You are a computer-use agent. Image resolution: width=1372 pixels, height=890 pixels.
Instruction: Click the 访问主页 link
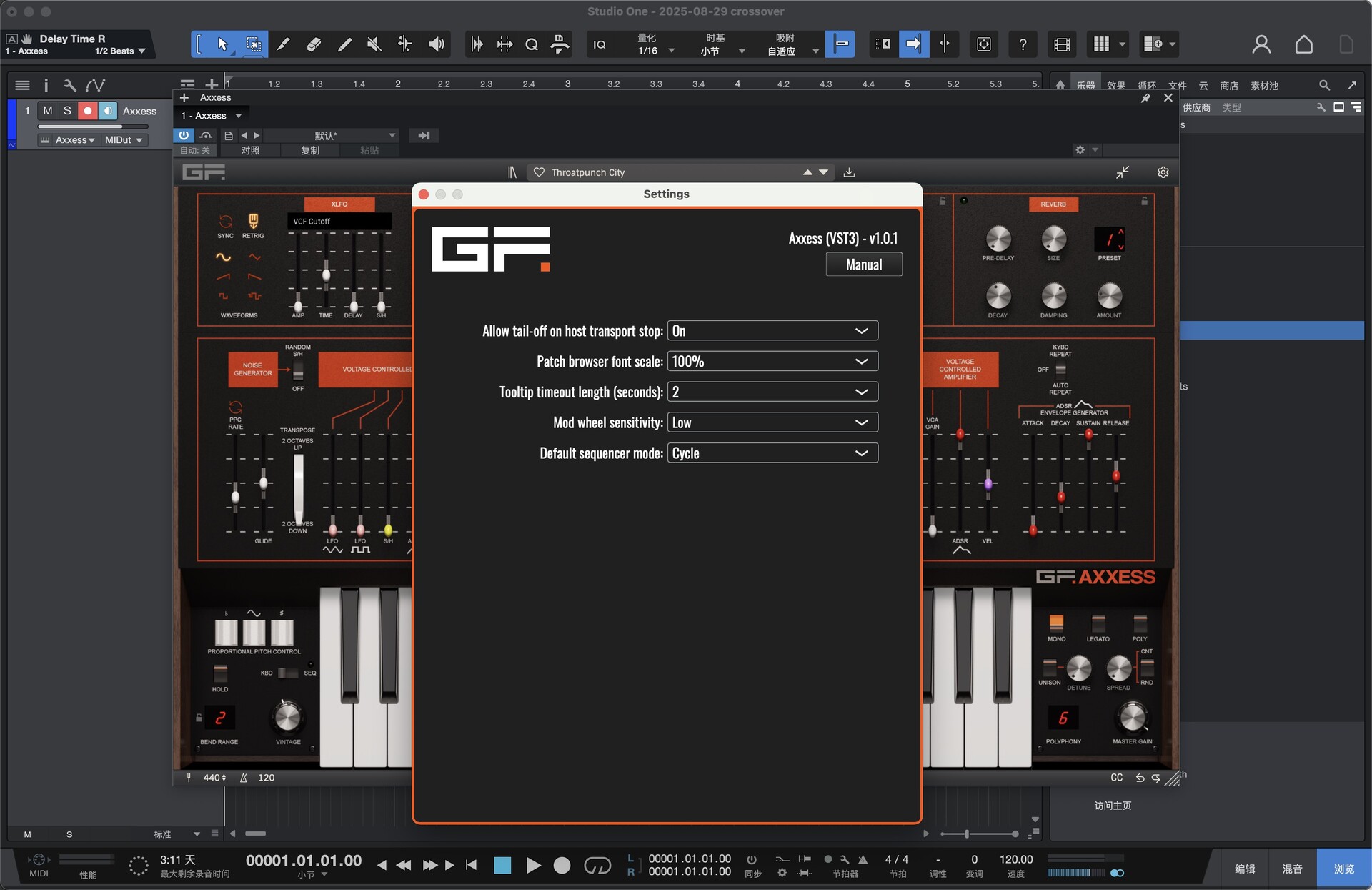(x=1113, y=806)
